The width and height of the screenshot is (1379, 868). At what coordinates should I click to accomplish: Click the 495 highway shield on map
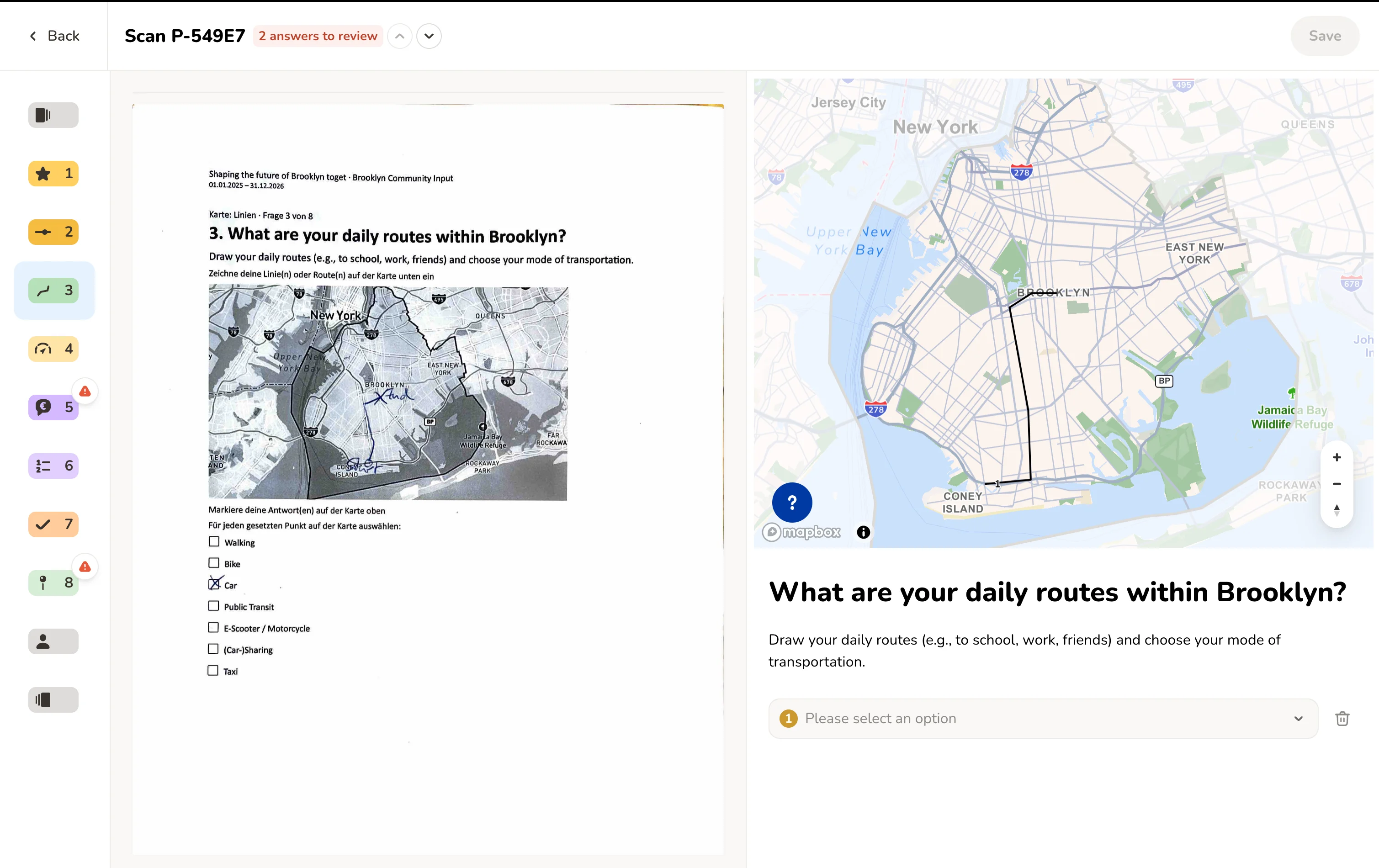pos(1183,85)
